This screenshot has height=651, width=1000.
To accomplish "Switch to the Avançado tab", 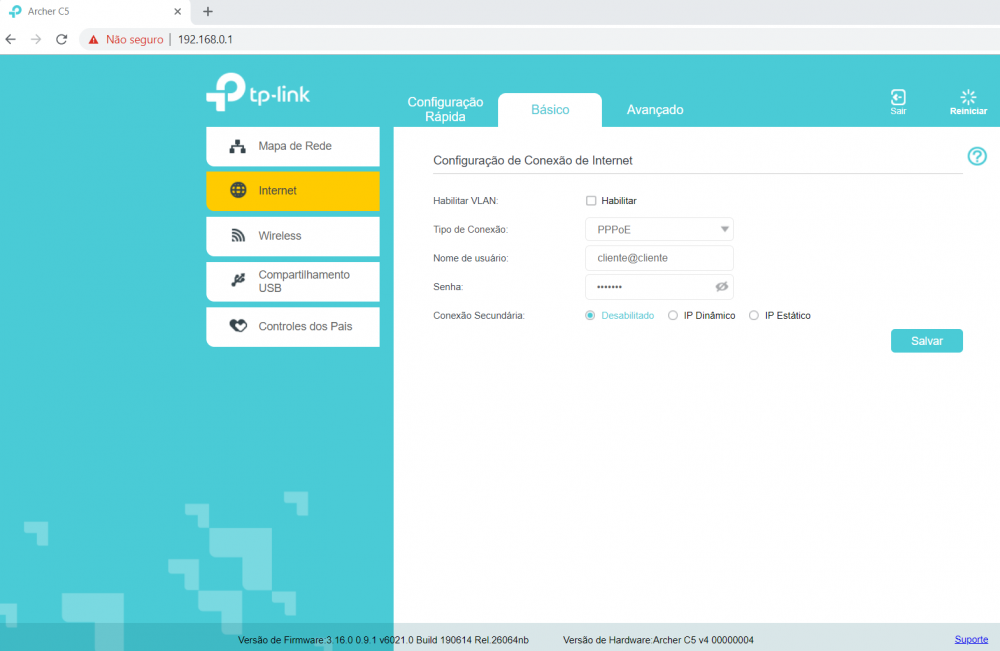I will tap(655, 110).
